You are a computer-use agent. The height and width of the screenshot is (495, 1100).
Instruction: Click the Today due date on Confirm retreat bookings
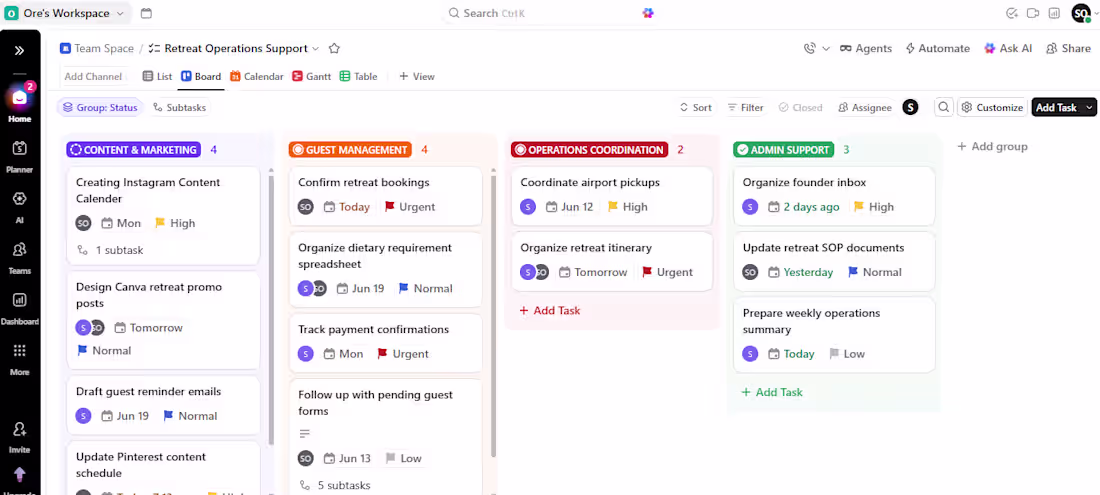click(x=347, y=207)
